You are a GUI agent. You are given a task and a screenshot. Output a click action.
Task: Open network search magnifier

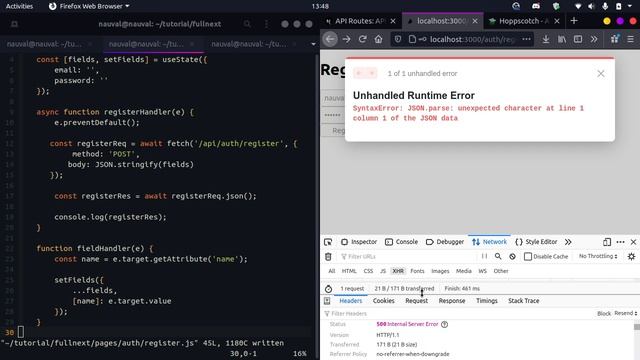pyautogui.click(x=498, y=256)
